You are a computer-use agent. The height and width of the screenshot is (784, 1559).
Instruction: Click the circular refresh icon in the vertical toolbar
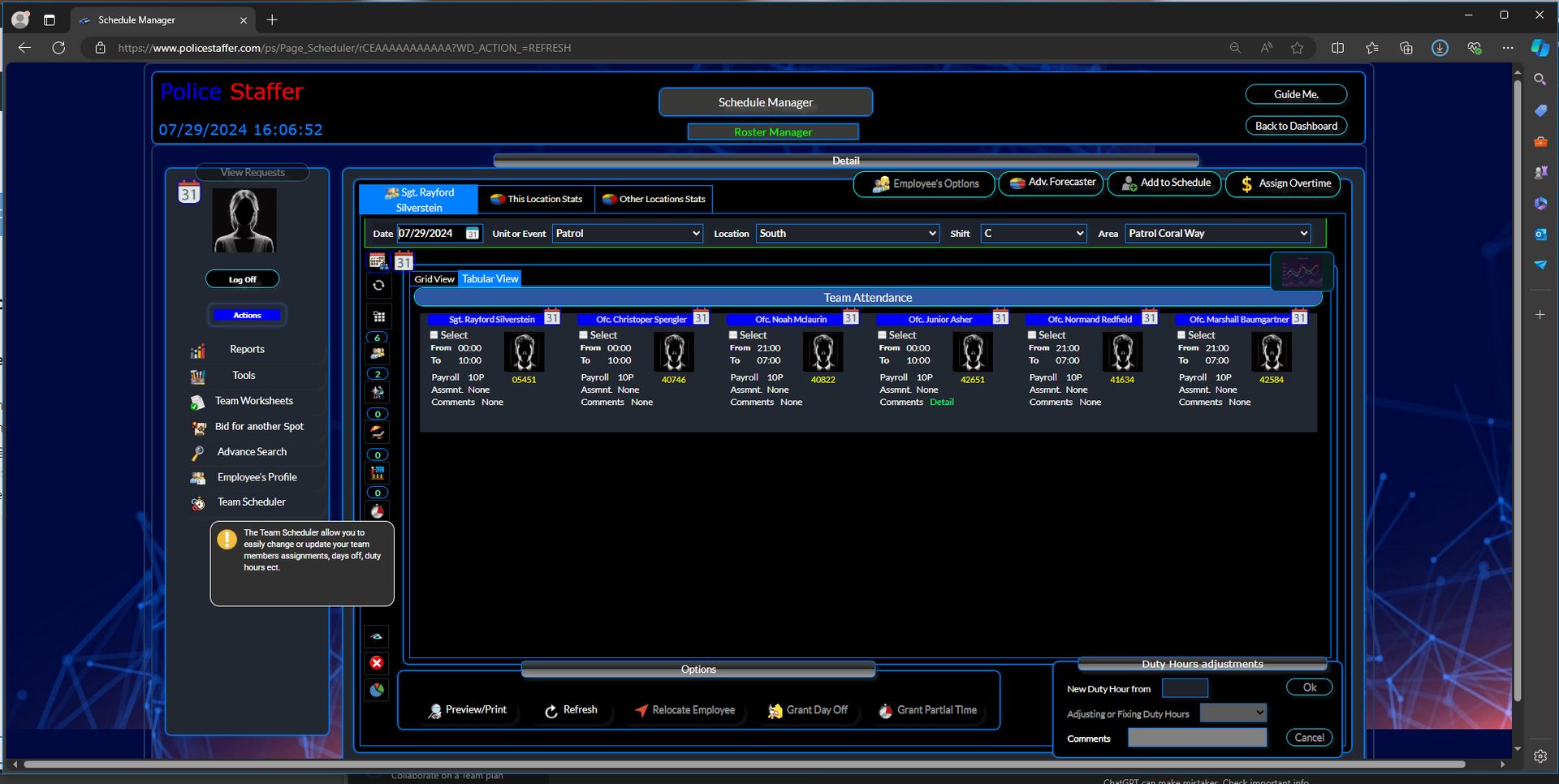[x=378, y=286]
